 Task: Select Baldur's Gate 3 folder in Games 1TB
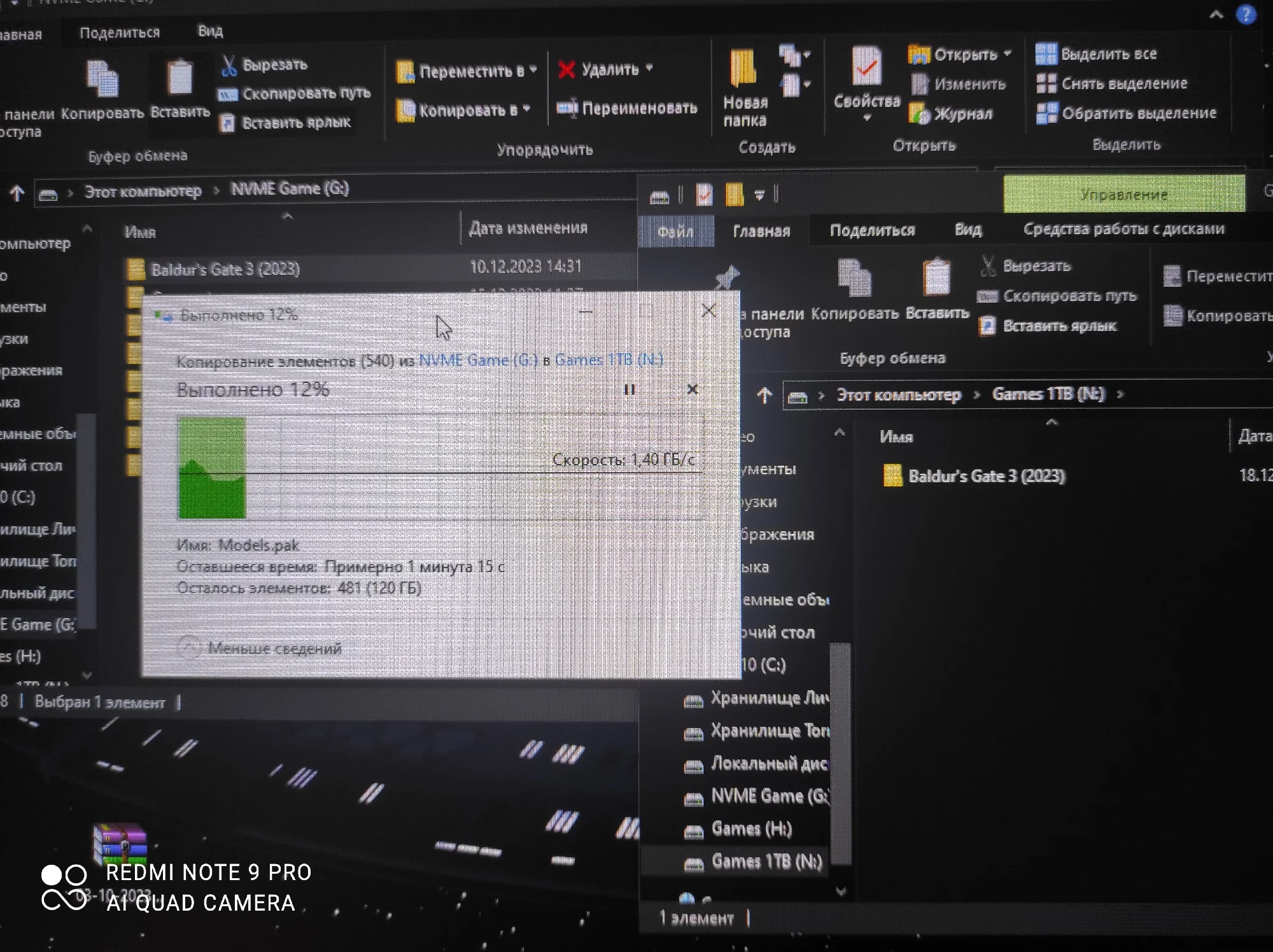(x=985, y=476)
